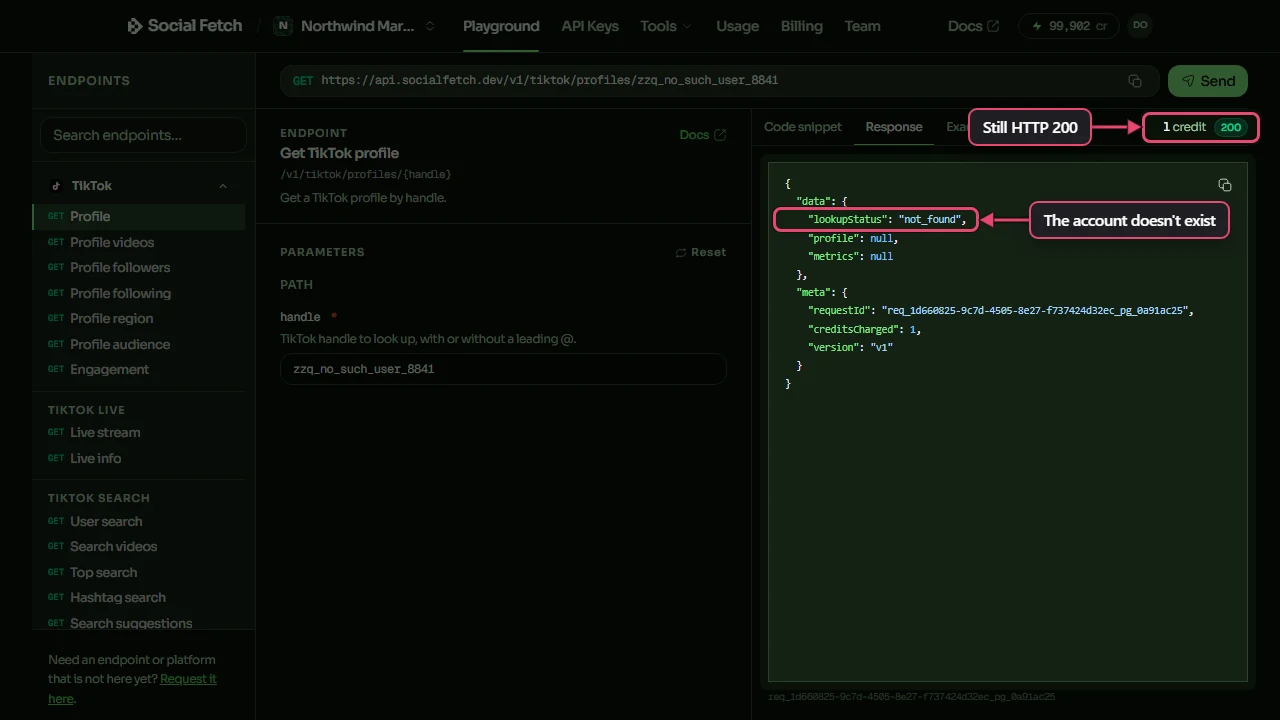Go to Playground tab
The height and width of the screenshot is (720, 1280).
(501, 26)
